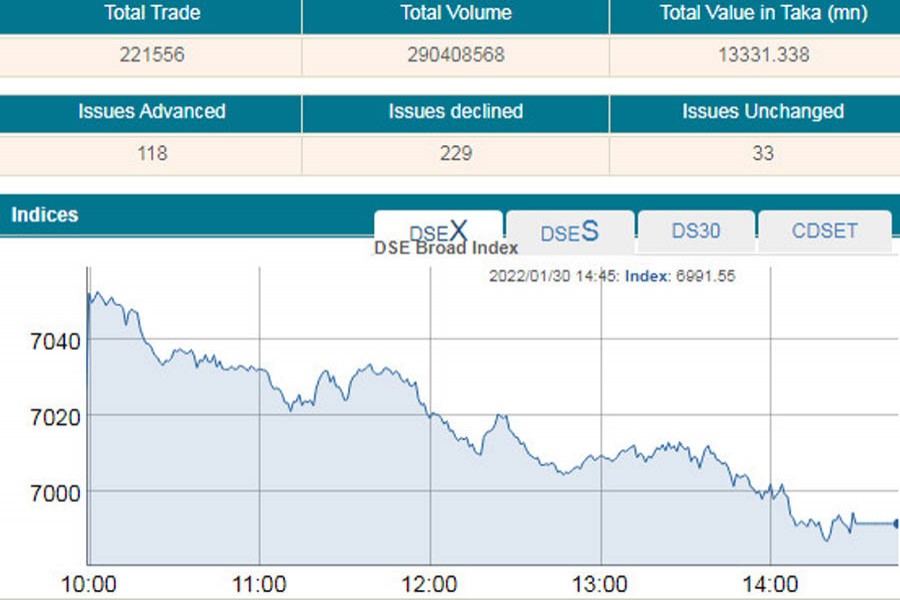
Task: Click the total trade count 221556
Action: 150,55
